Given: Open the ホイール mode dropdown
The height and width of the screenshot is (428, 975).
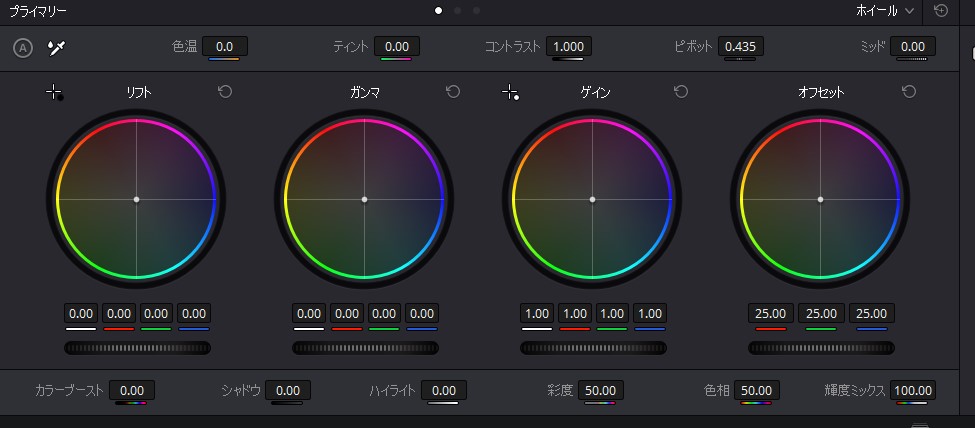Looking at the screenshot, I should pos(885,11).
